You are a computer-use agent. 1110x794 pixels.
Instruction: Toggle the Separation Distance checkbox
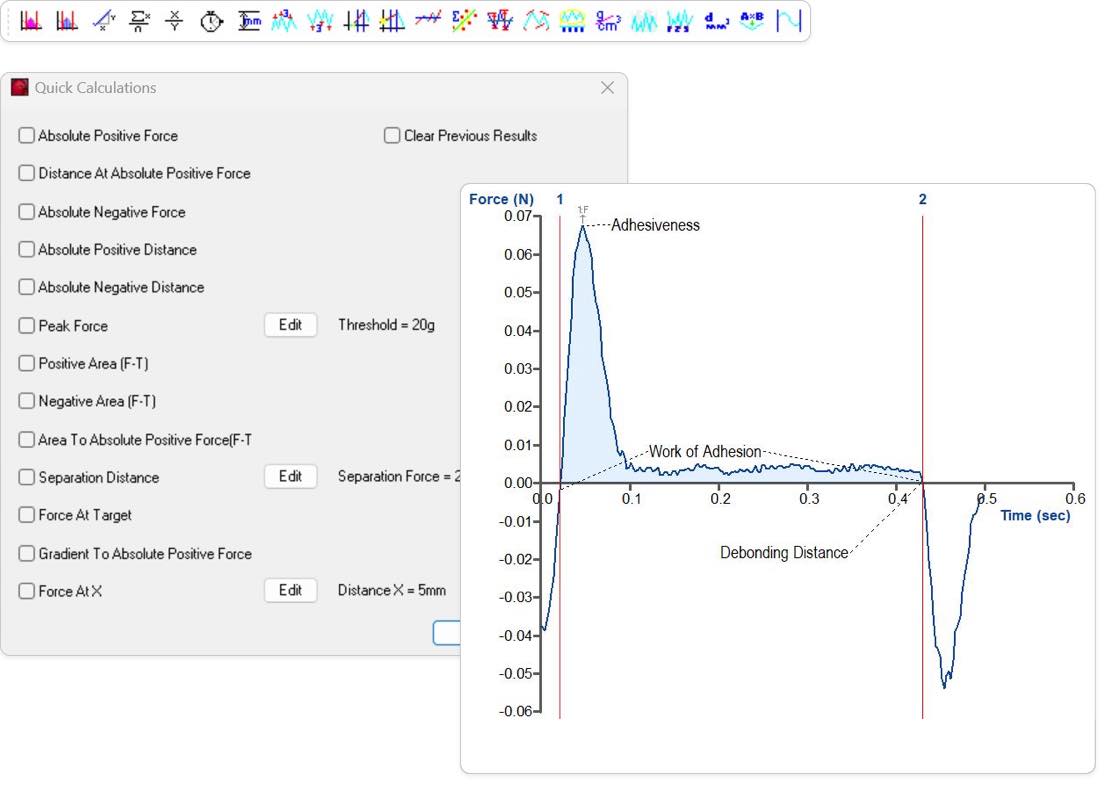[x=27, y=477]
